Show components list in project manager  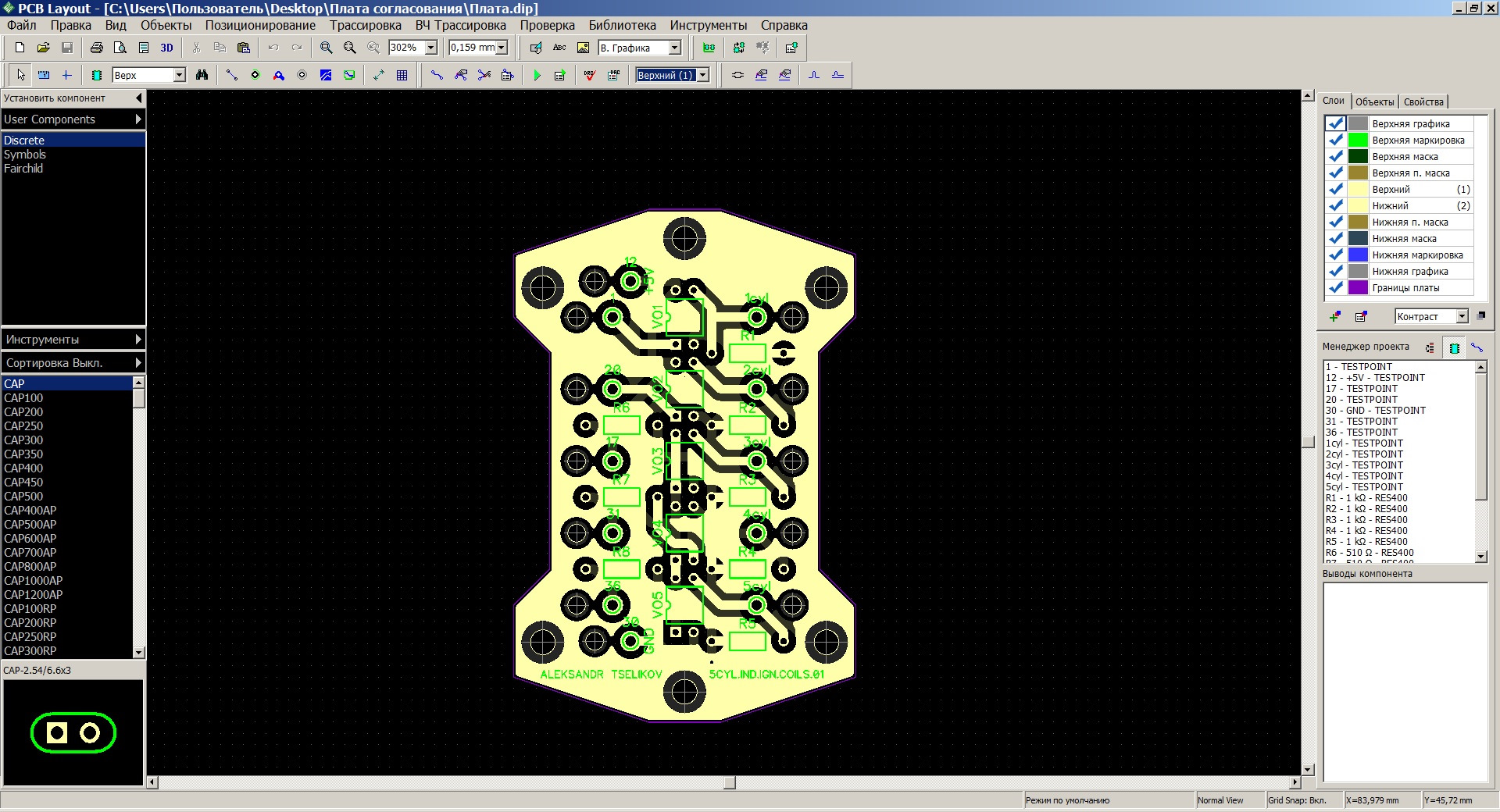[1455, 347]
